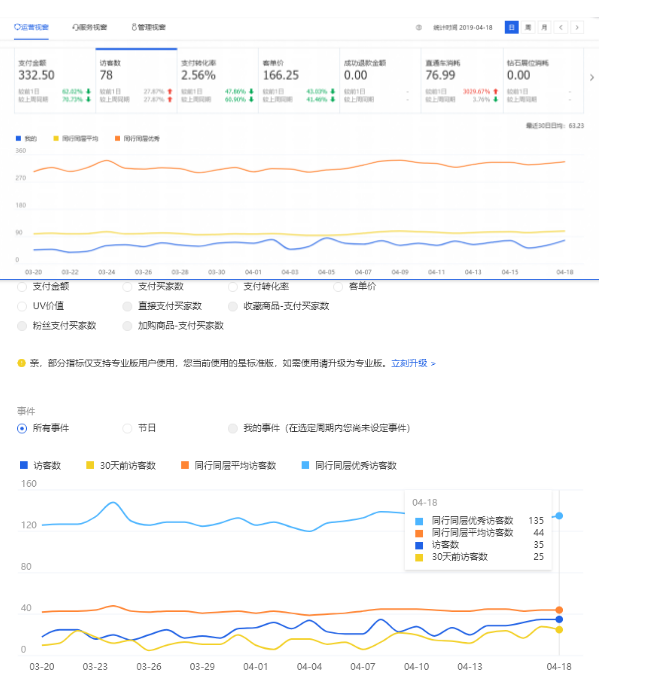Click the yellow notice icon before 亲
The width and height of the screenshot is (647, 691).
click(x=21, y=363)
